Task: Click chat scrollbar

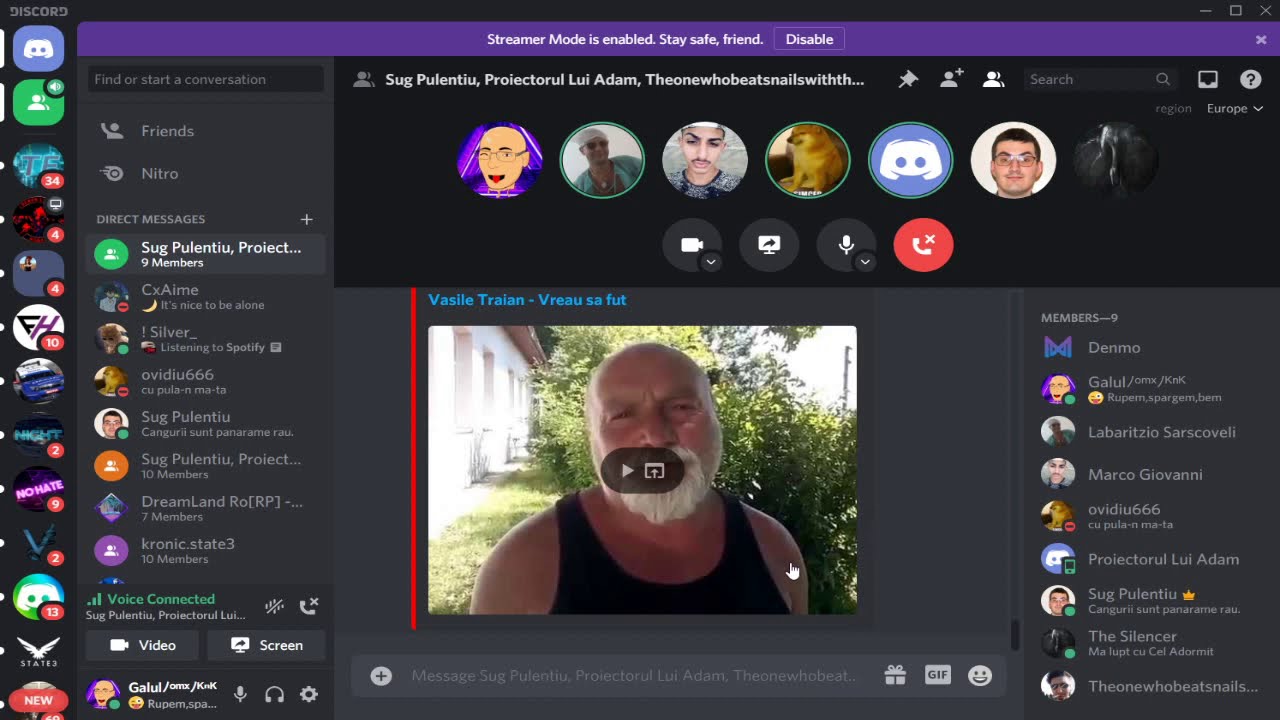Action: click(x=1015, y=634)
